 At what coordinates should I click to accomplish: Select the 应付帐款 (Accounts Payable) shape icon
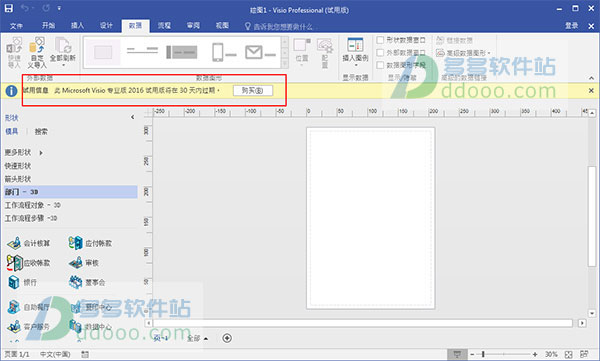point(75,243)
